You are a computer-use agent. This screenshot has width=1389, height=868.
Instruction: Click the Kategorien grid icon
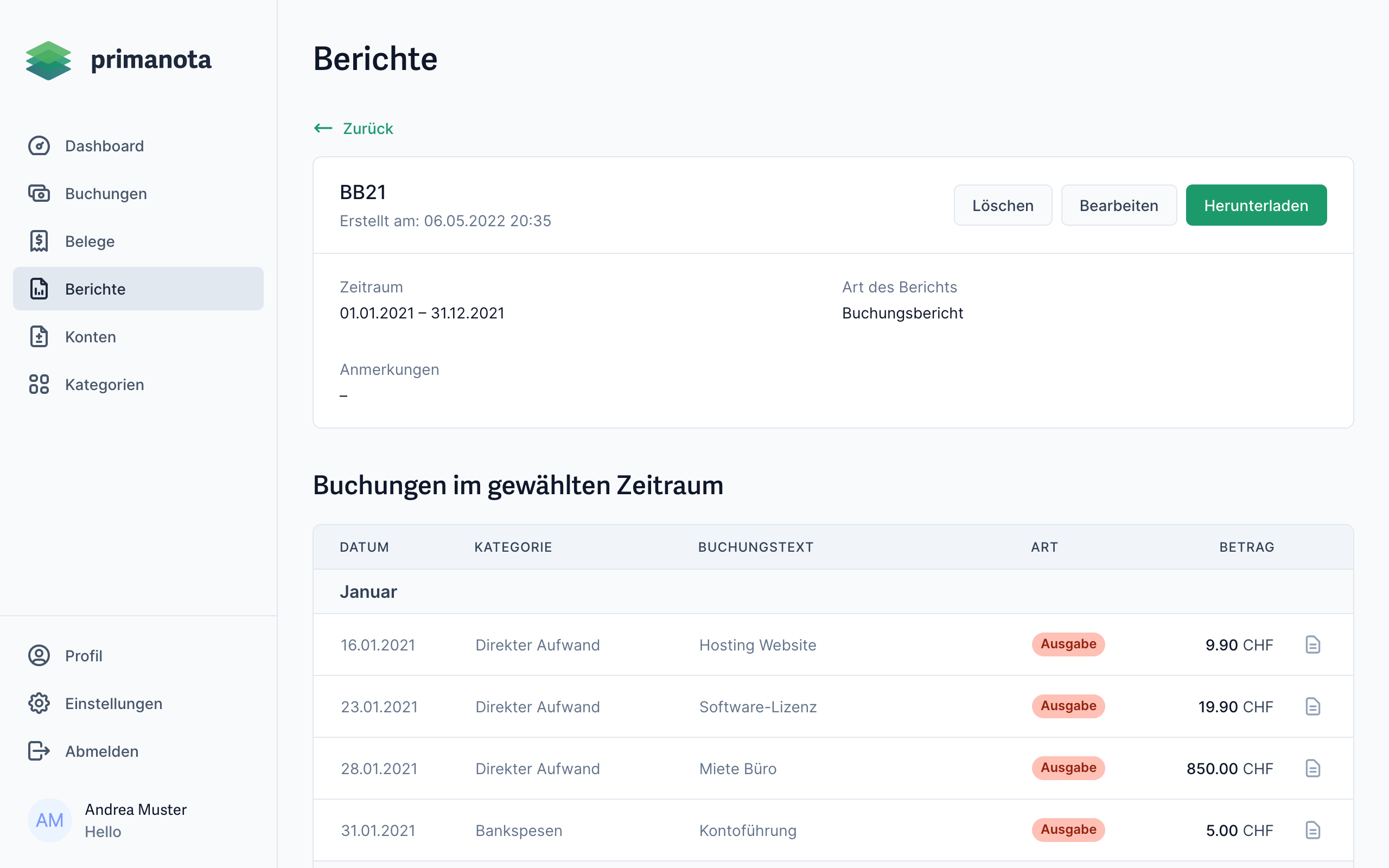click(39, 384)
